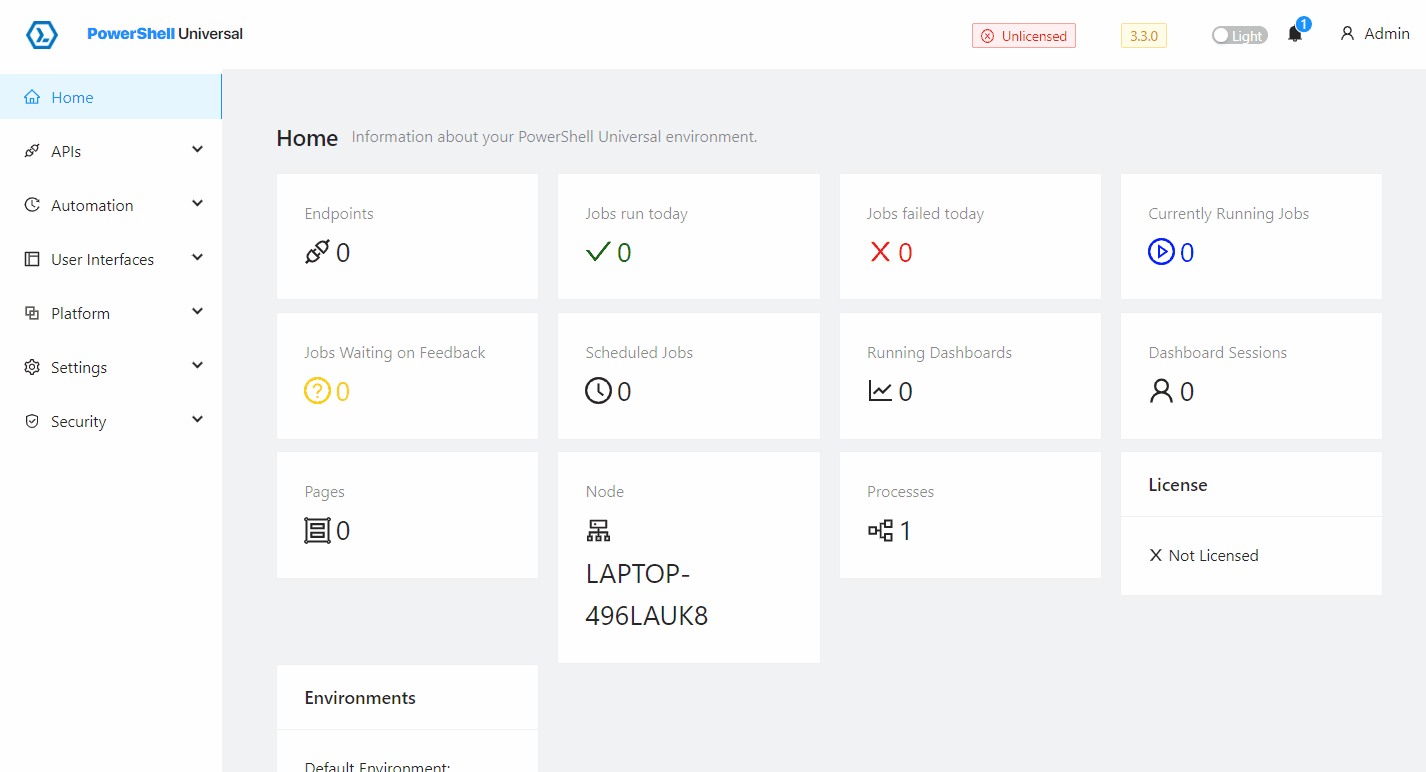Click the Admin user avatar icon
The width and height of the screenshot is (1426, 772).
1347,33
